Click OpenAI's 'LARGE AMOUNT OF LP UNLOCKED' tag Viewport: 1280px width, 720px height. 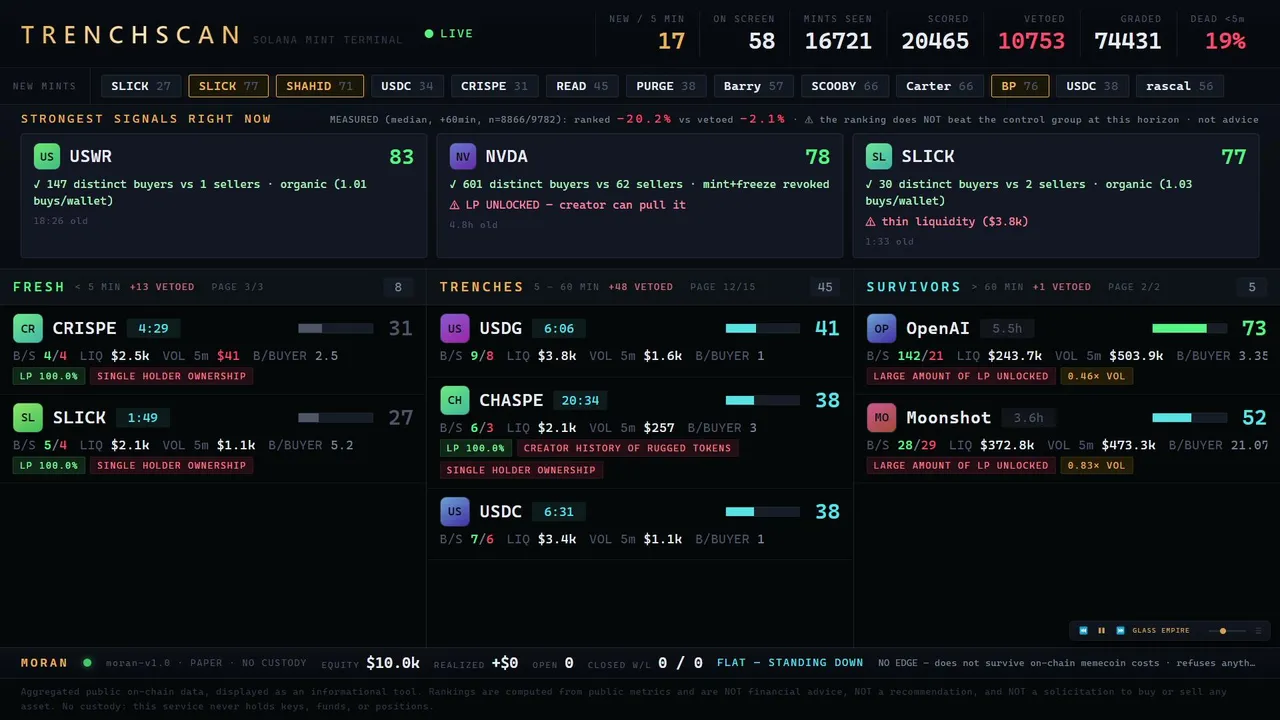click(x=961, y=376)
